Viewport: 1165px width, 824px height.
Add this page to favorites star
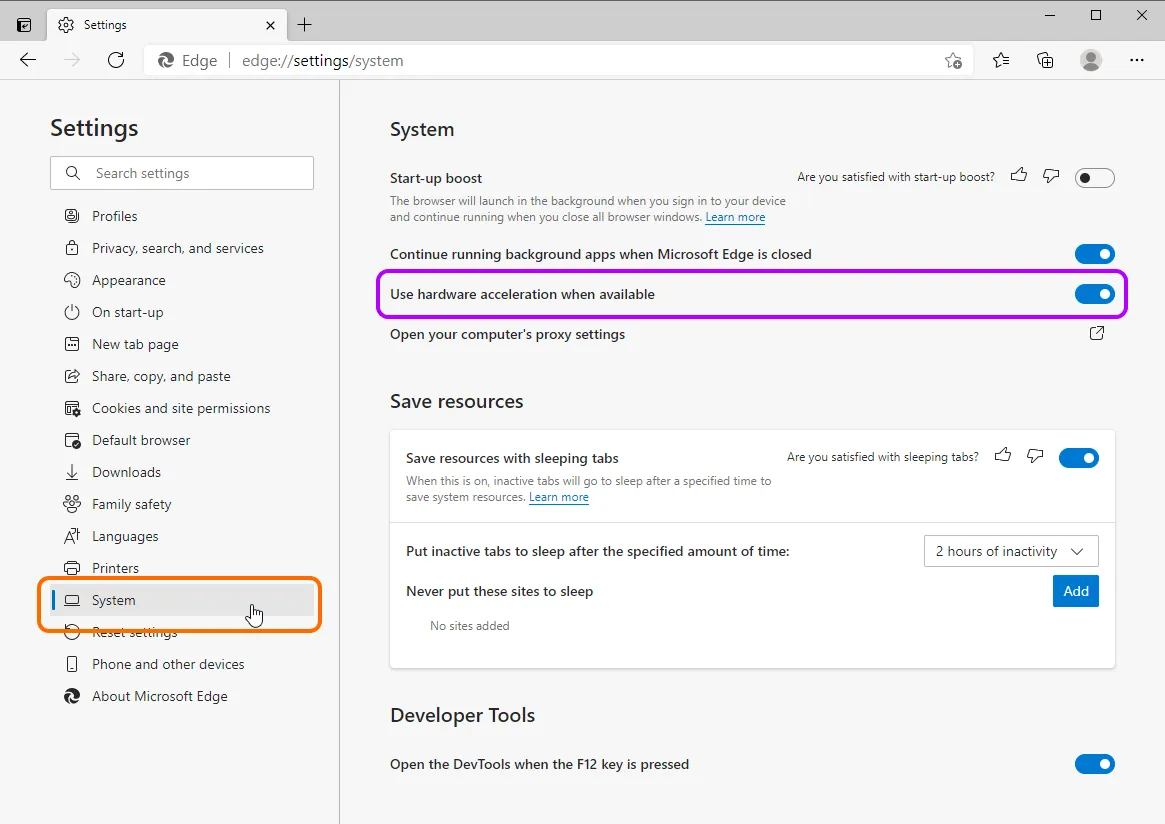(953, 61)
